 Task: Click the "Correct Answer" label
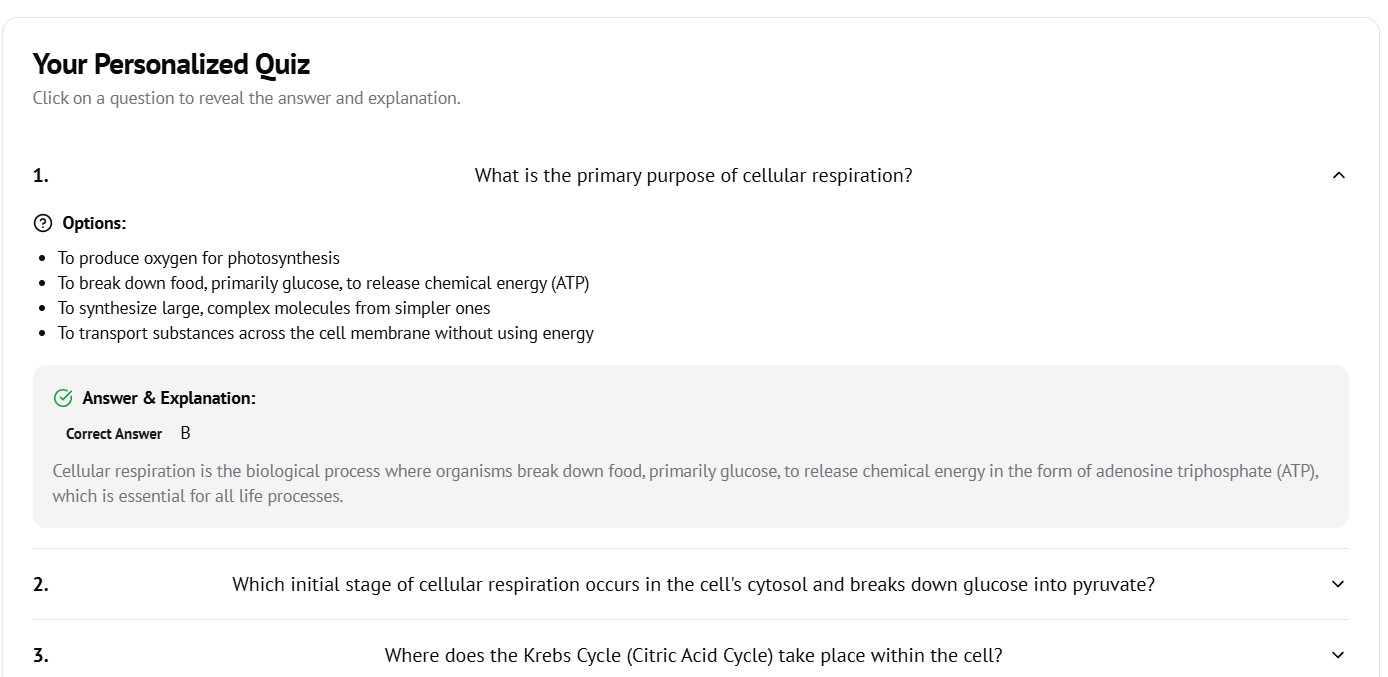[114, 434]
